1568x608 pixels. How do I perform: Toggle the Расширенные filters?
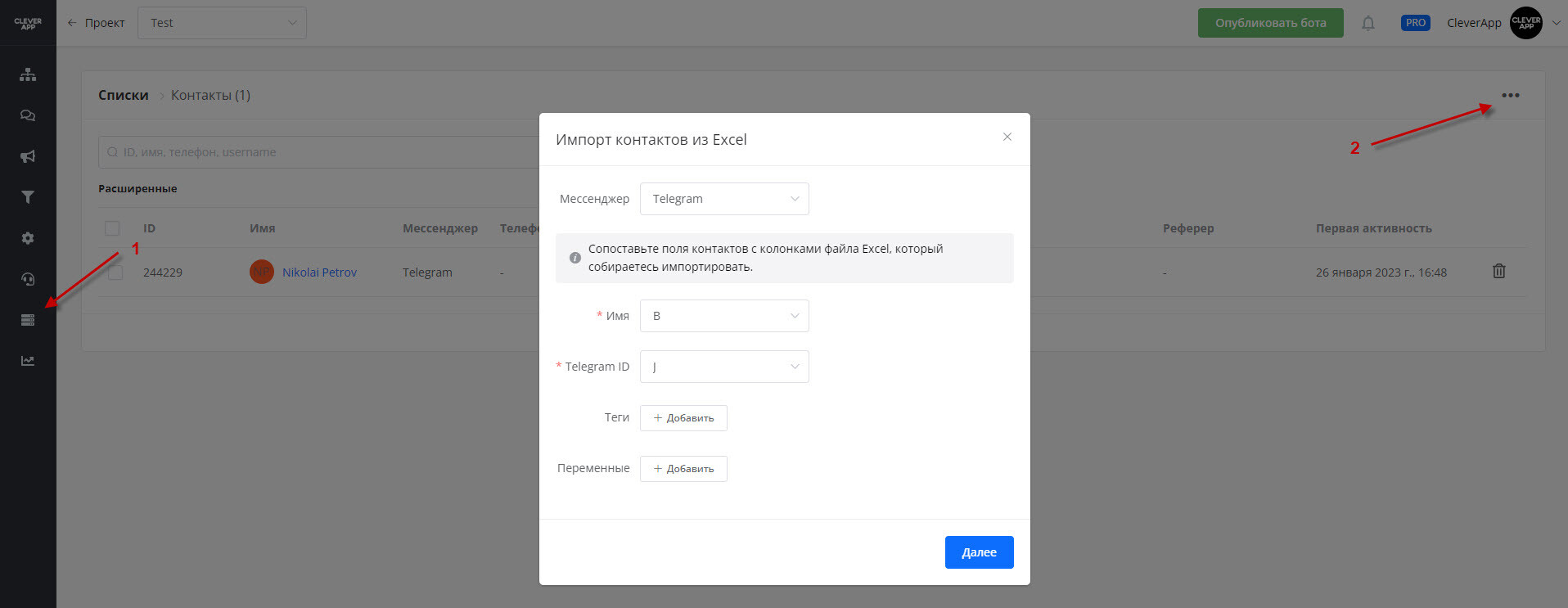[137, 188]
